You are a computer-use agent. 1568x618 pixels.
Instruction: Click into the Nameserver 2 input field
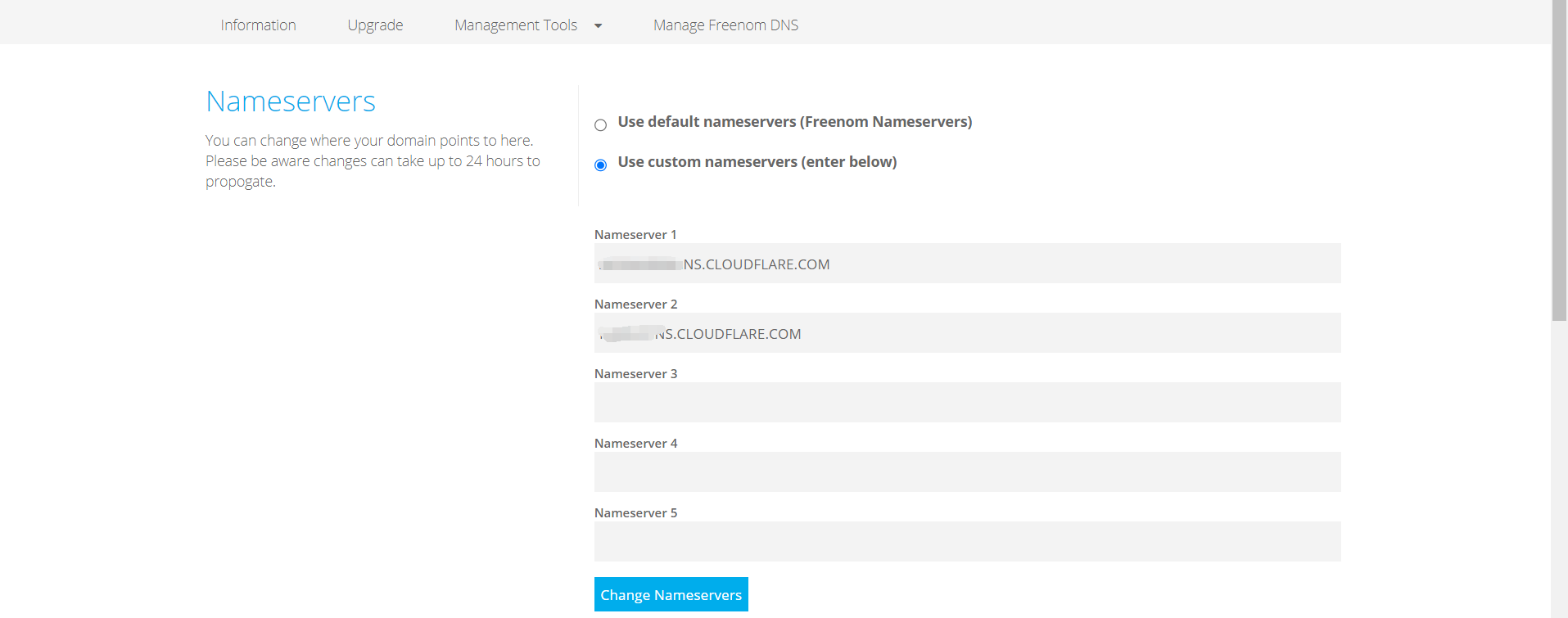tap(967, 333)
